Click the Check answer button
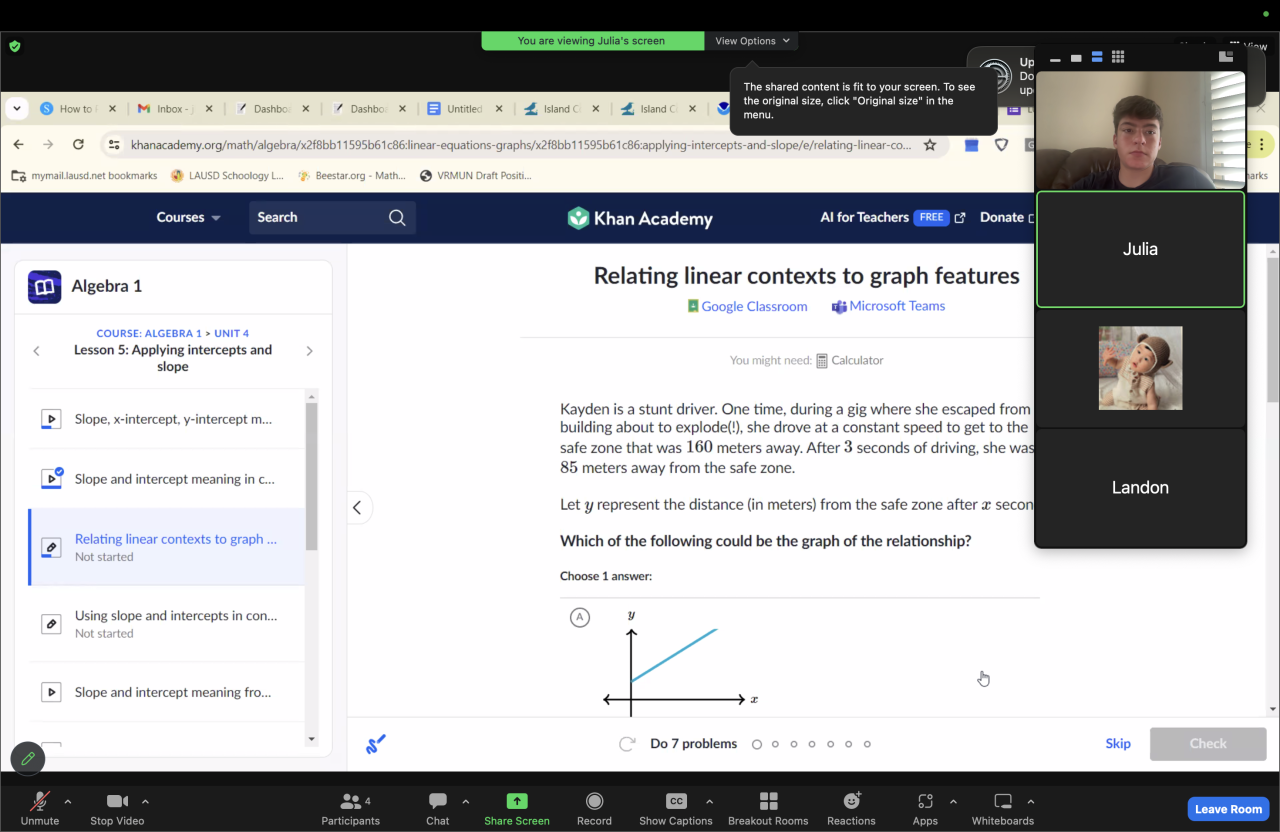Screen dimensions: 1280x832 pyautogui.click(x=1208, y=743)
